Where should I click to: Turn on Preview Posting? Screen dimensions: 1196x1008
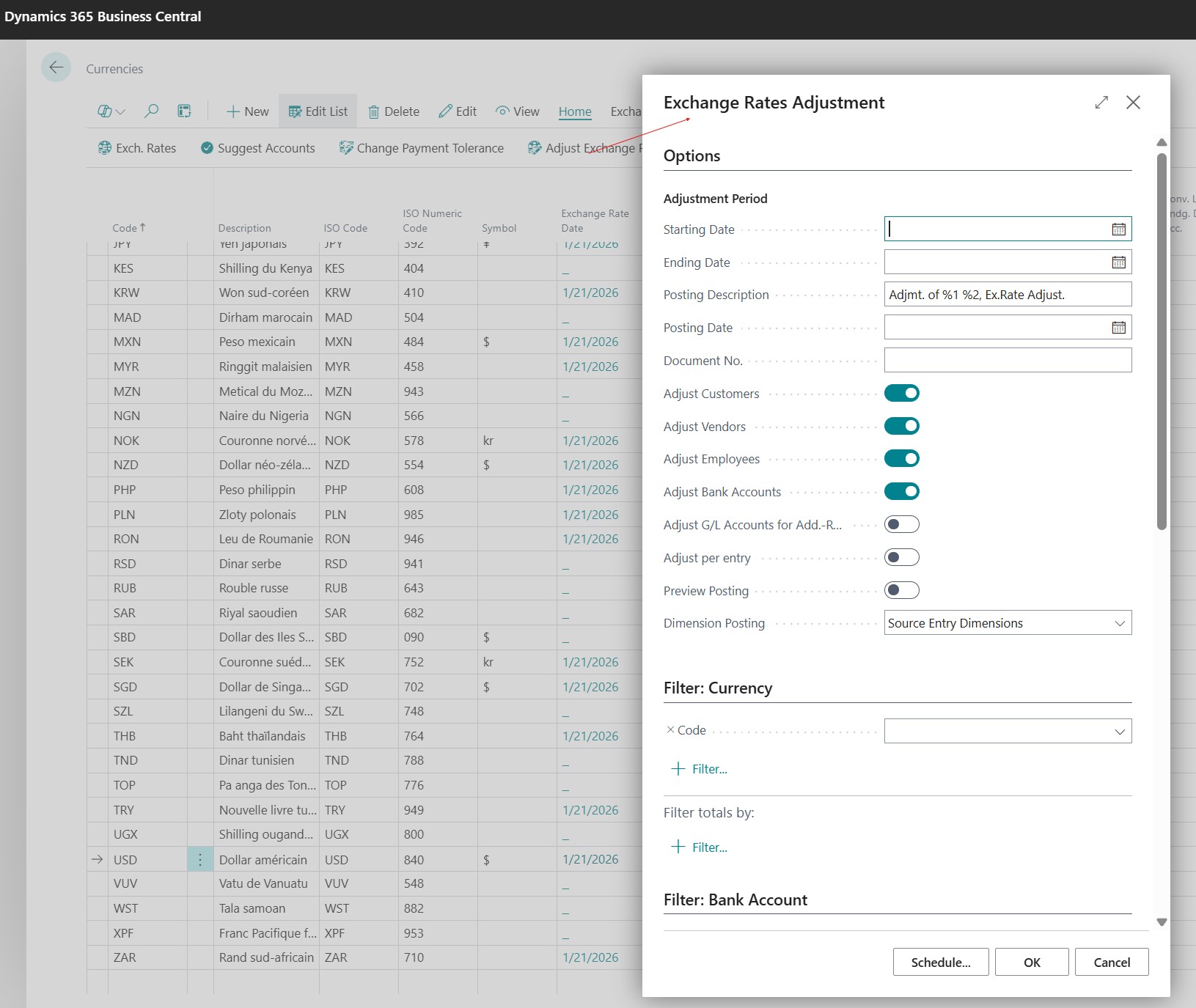pyautogui.click(x=901, y=590)
